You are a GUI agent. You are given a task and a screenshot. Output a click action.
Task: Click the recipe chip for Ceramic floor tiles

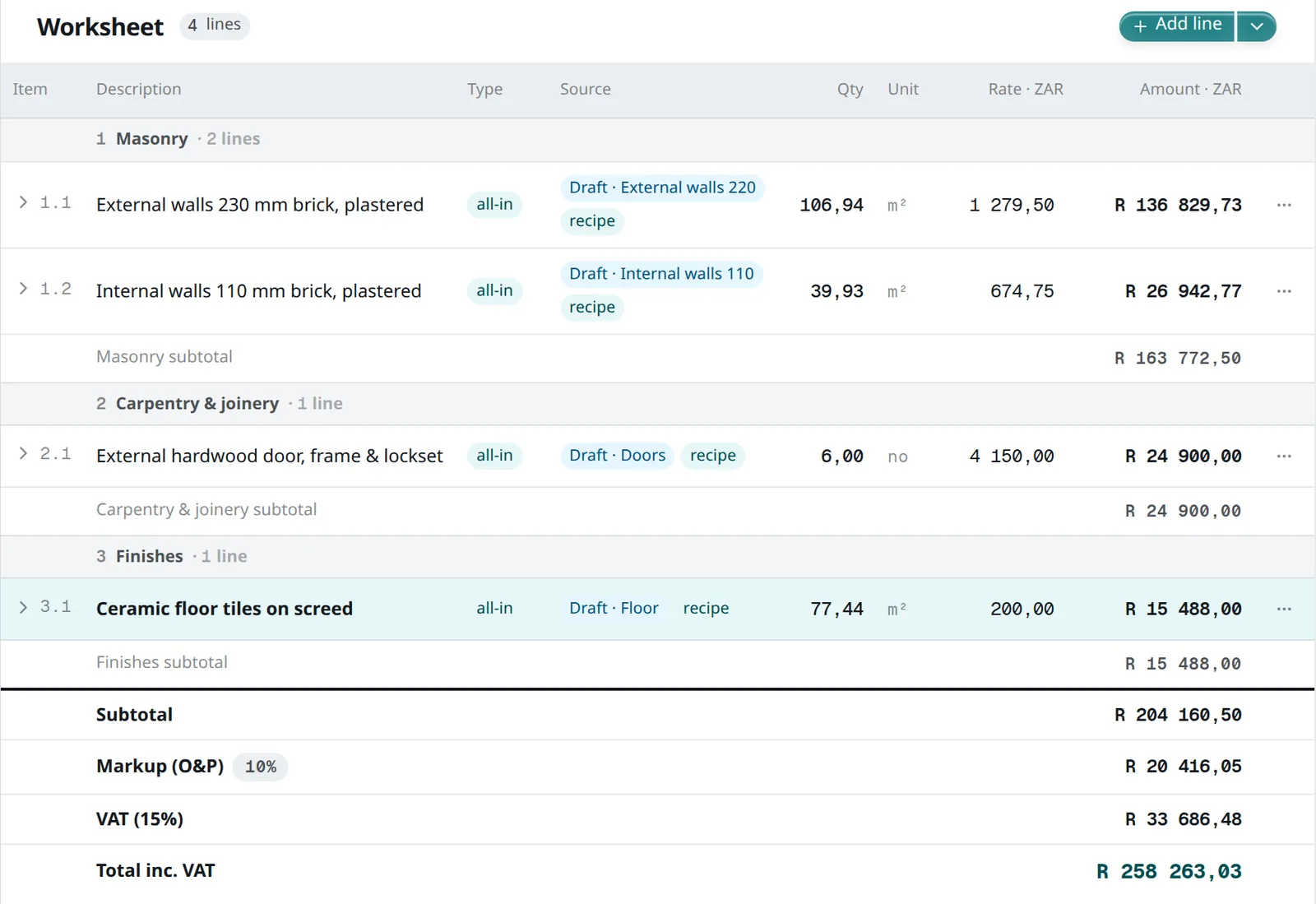tap(706, 609)
